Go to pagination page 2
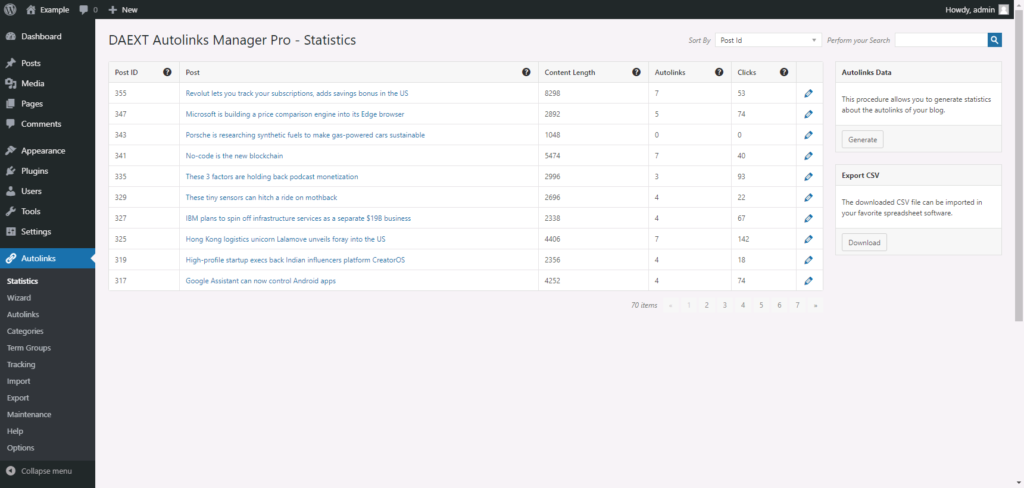The image size is (1024, 488). click(707, 305)
